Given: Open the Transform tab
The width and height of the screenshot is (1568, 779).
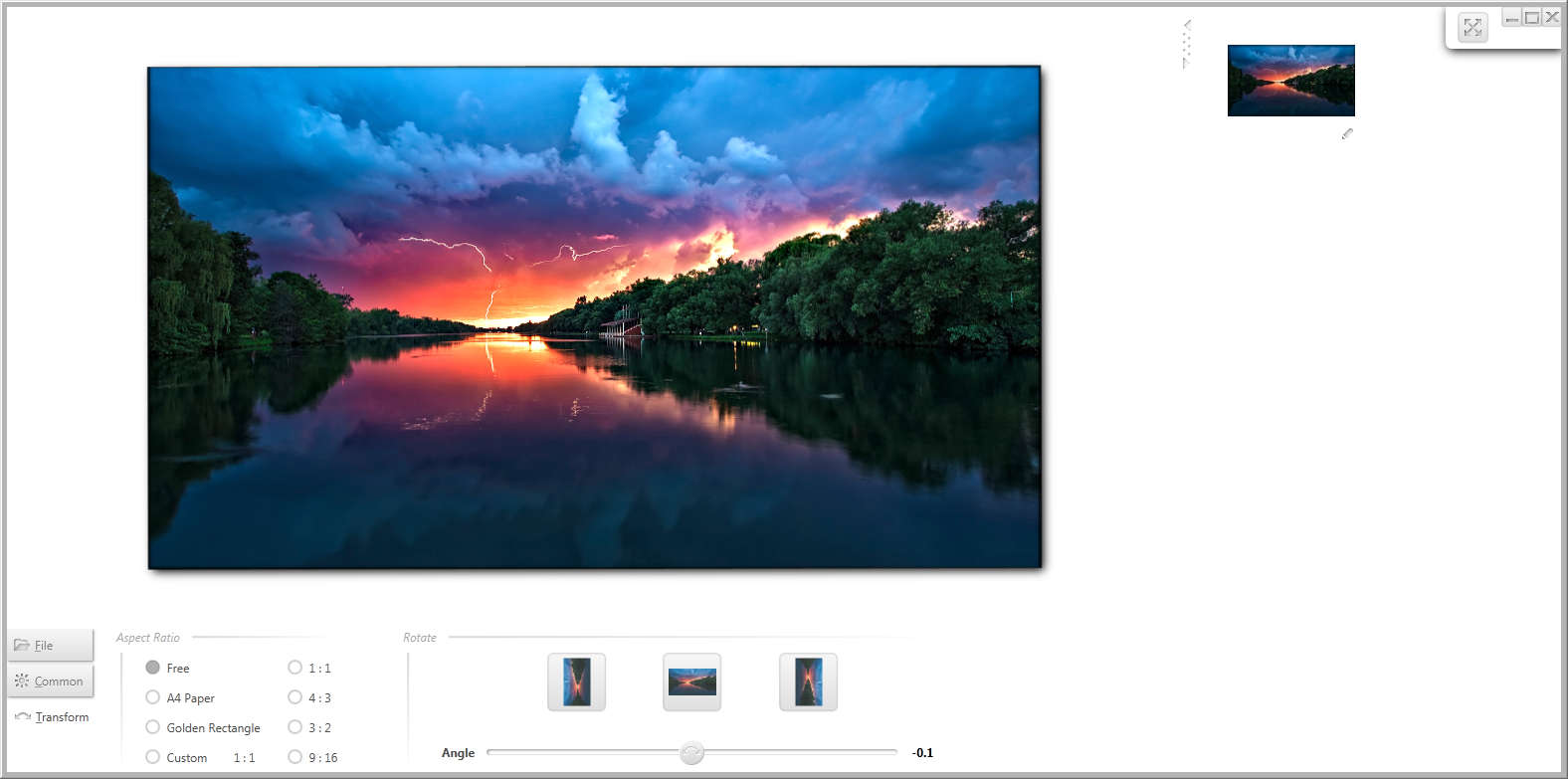Looking at the screenshot, I should [x=51, y=717].
